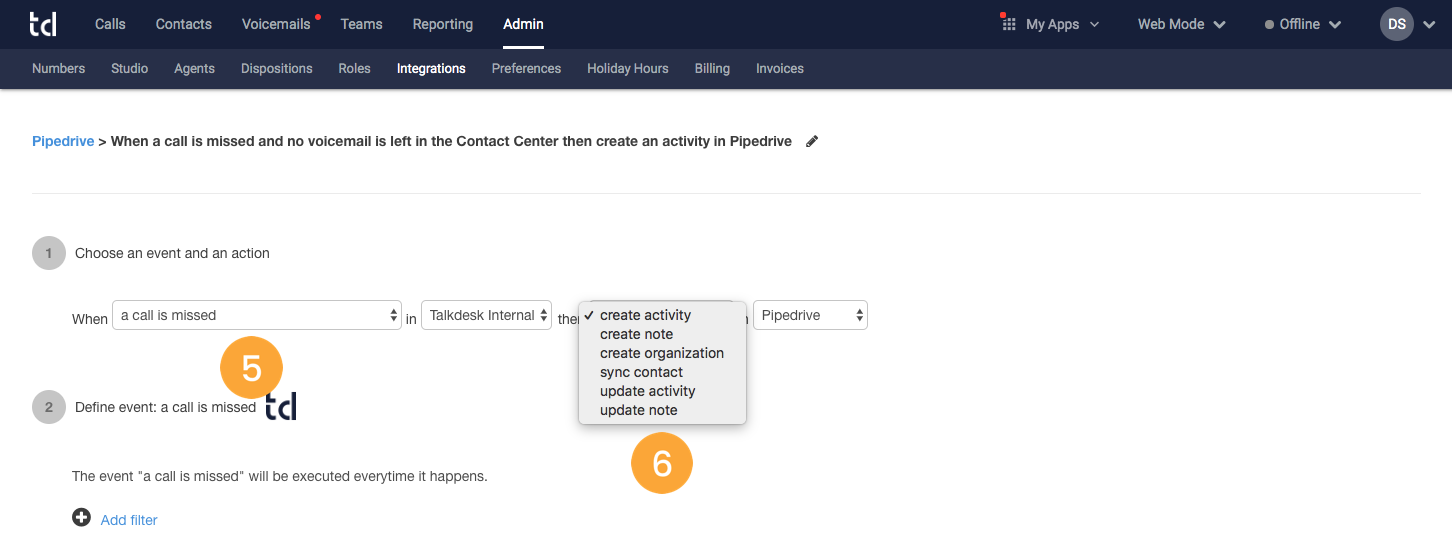Switch to the Teams tab
The width and height of the screenshot is (1452, 558).
[361, 24]
